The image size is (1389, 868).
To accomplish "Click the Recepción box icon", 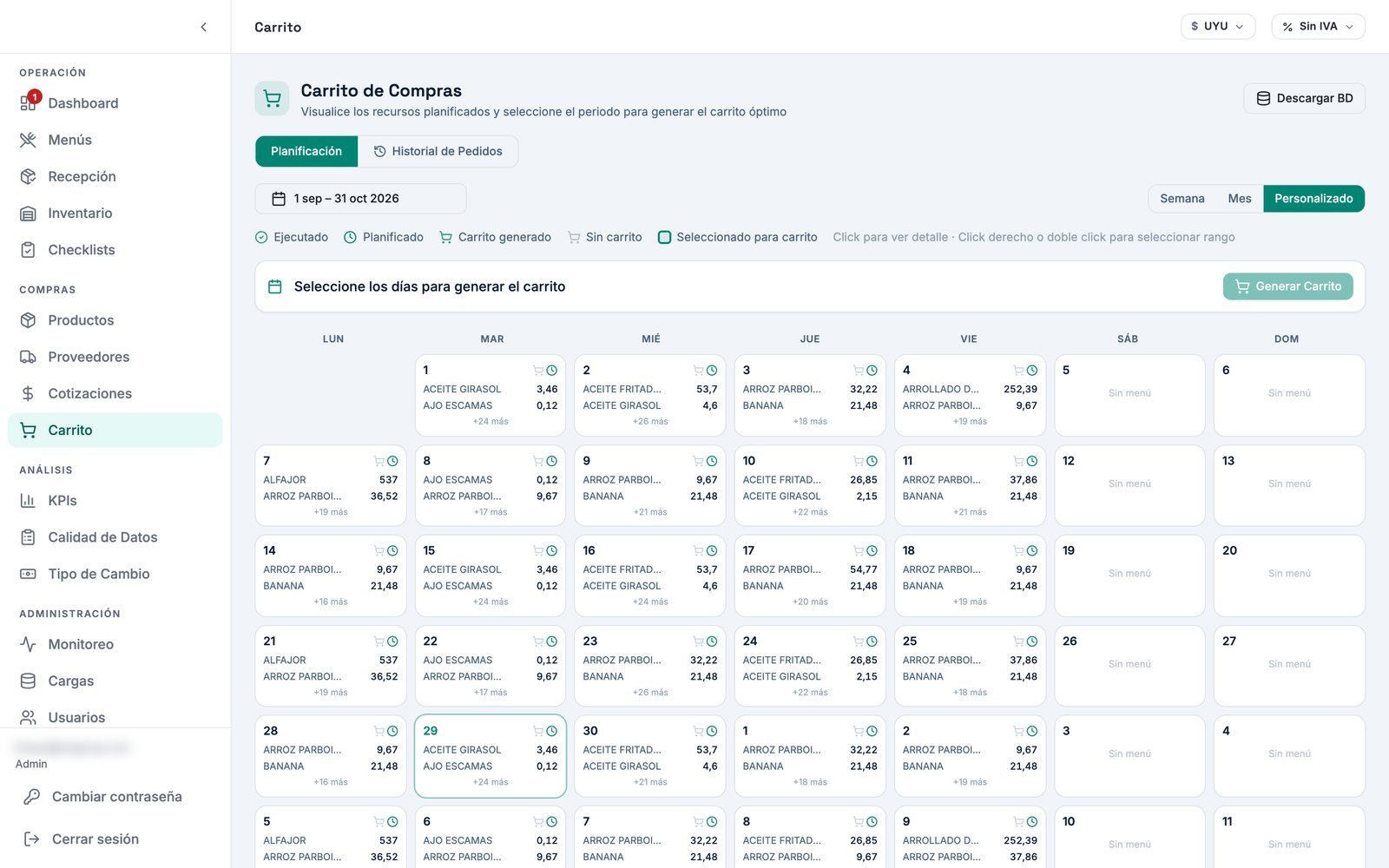I will [29, 176].
